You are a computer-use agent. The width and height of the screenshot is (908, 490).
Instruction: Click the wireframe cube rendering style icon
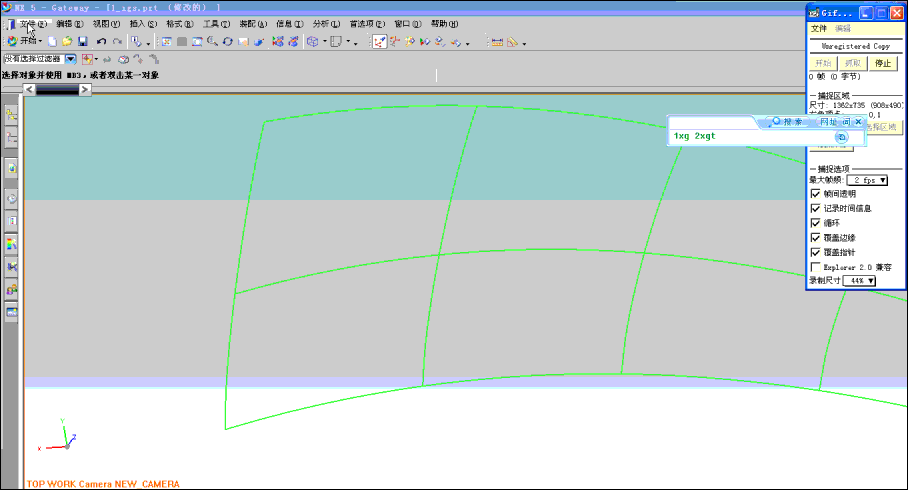tap(313, 42)
